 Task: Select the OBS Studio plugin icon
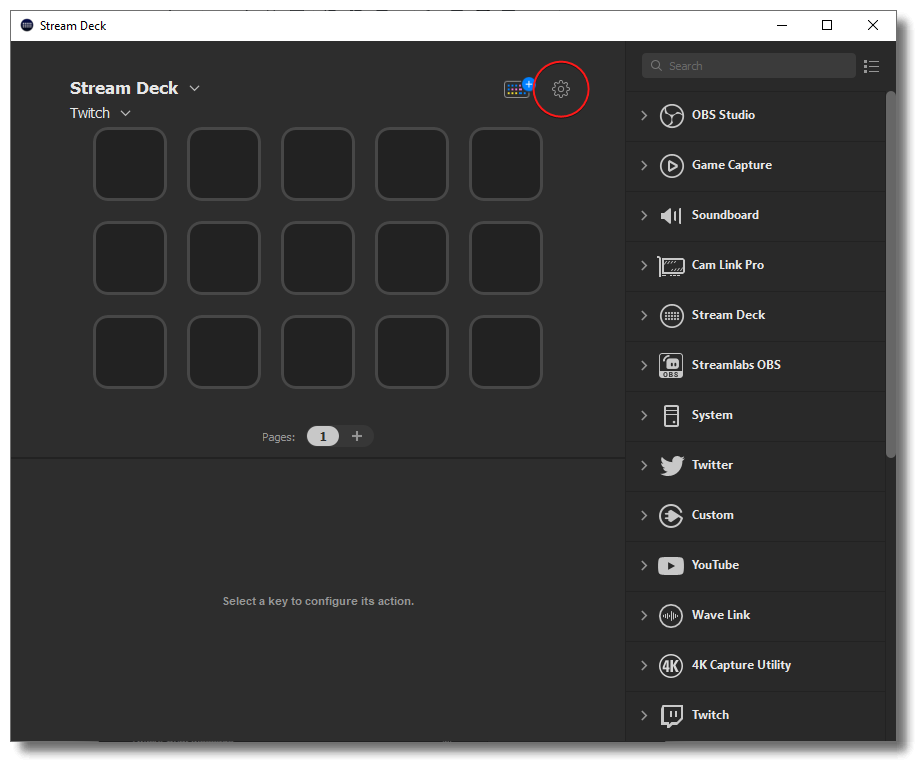(x=671, y=115)
